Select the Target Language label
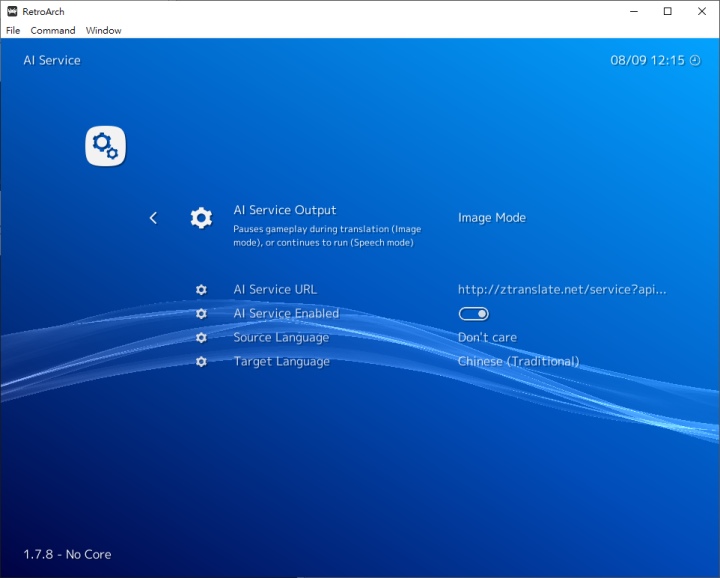 (x=281, y=362)
